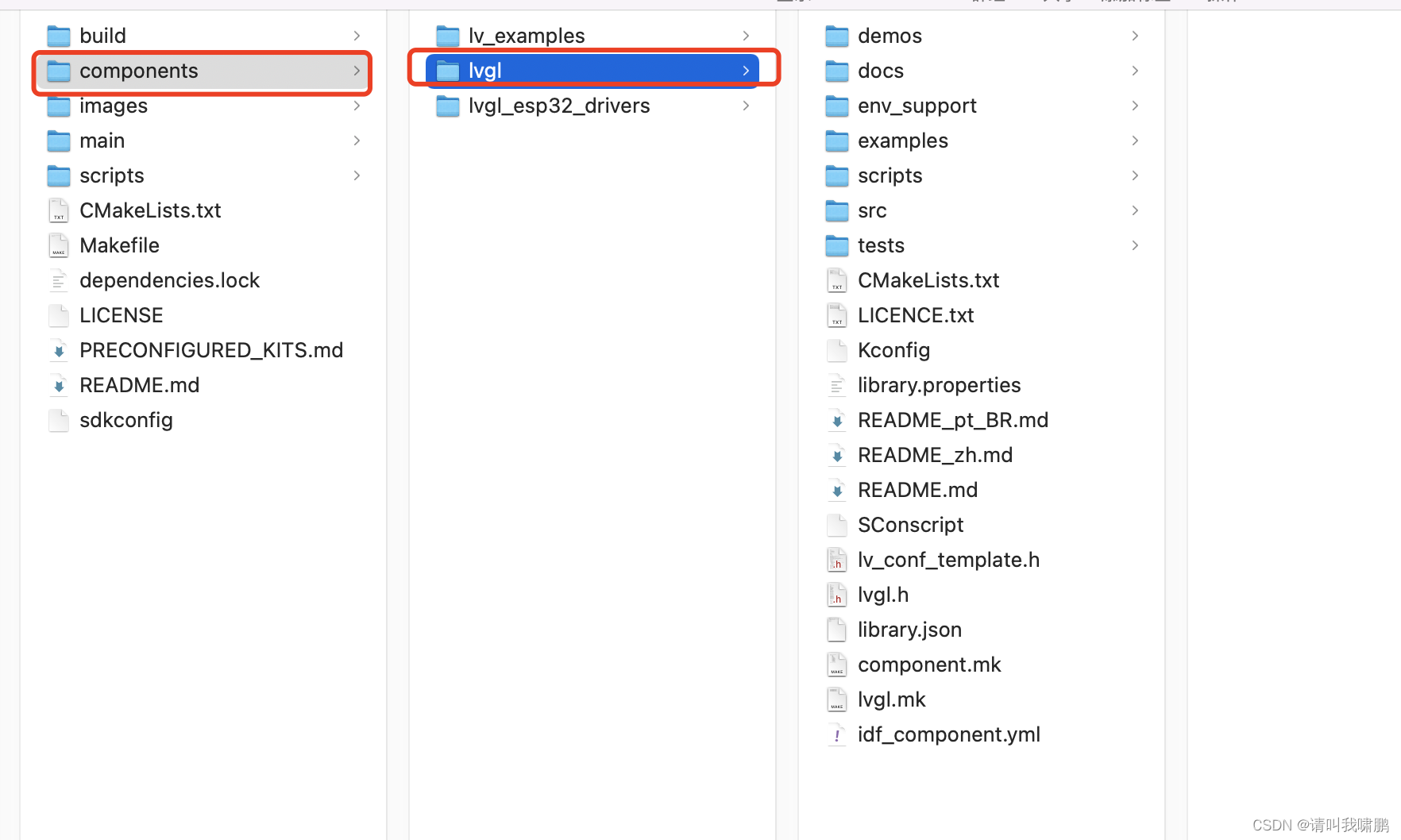Select third-column CMakeLists.txt file name
Screen dimensions: 1401x840
pyautogui.click(x=928, y=280)
